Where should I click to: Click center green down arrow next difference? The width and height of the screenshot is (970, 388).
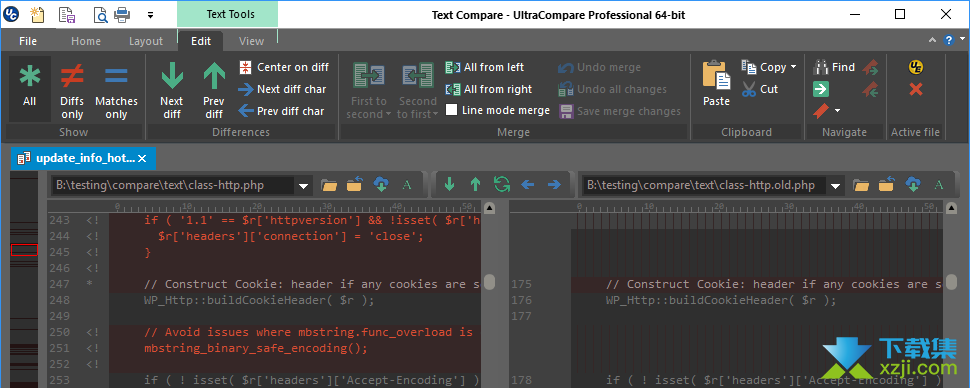click(x=450, y=184)
